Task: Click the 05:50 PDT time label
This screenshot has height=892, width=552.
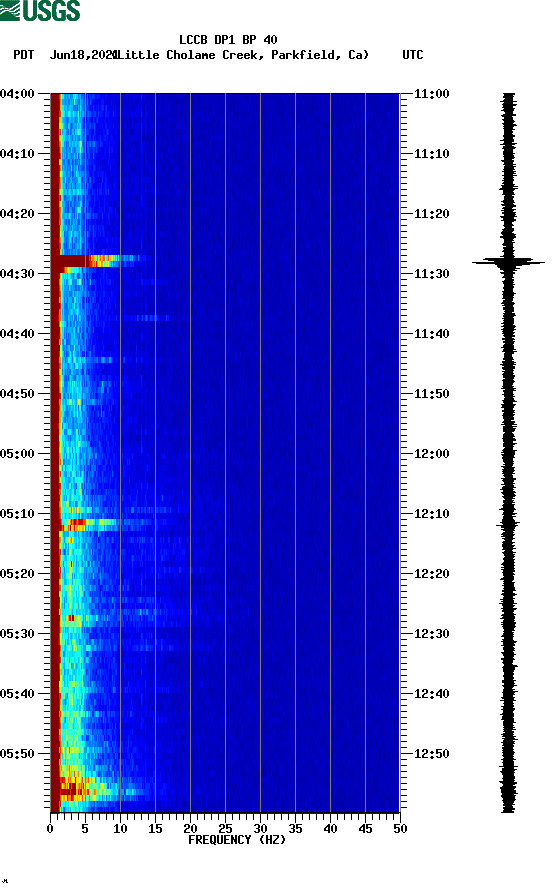Action: click(17, 754)
